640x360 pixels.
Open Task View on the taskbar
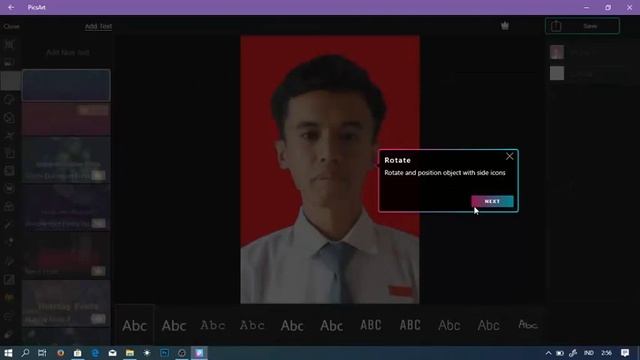[42, 353]
